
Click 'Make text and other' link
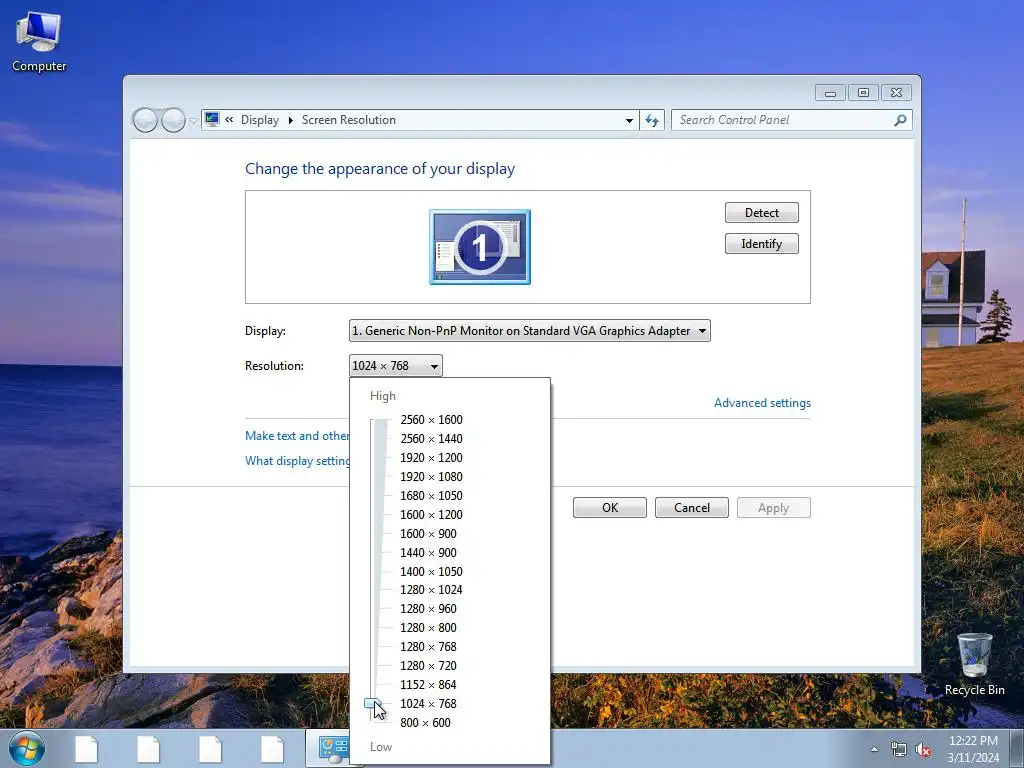(x=297, y=436)
